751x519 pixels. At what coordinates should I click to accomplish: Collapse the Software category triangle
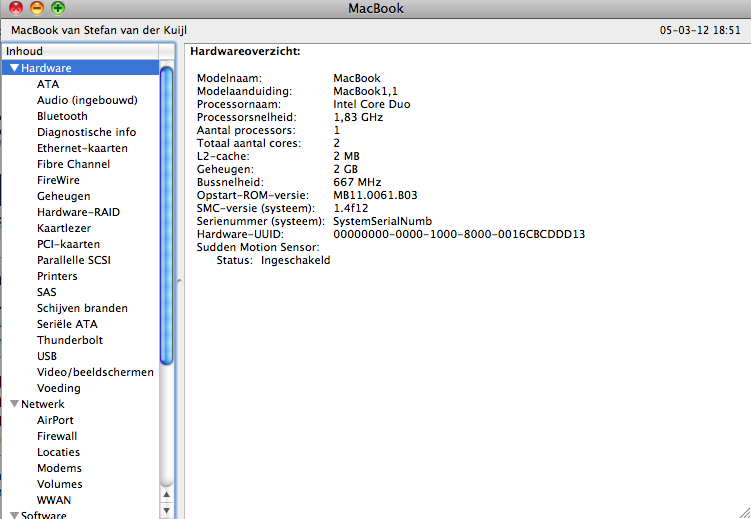click(x=14, y=515)
